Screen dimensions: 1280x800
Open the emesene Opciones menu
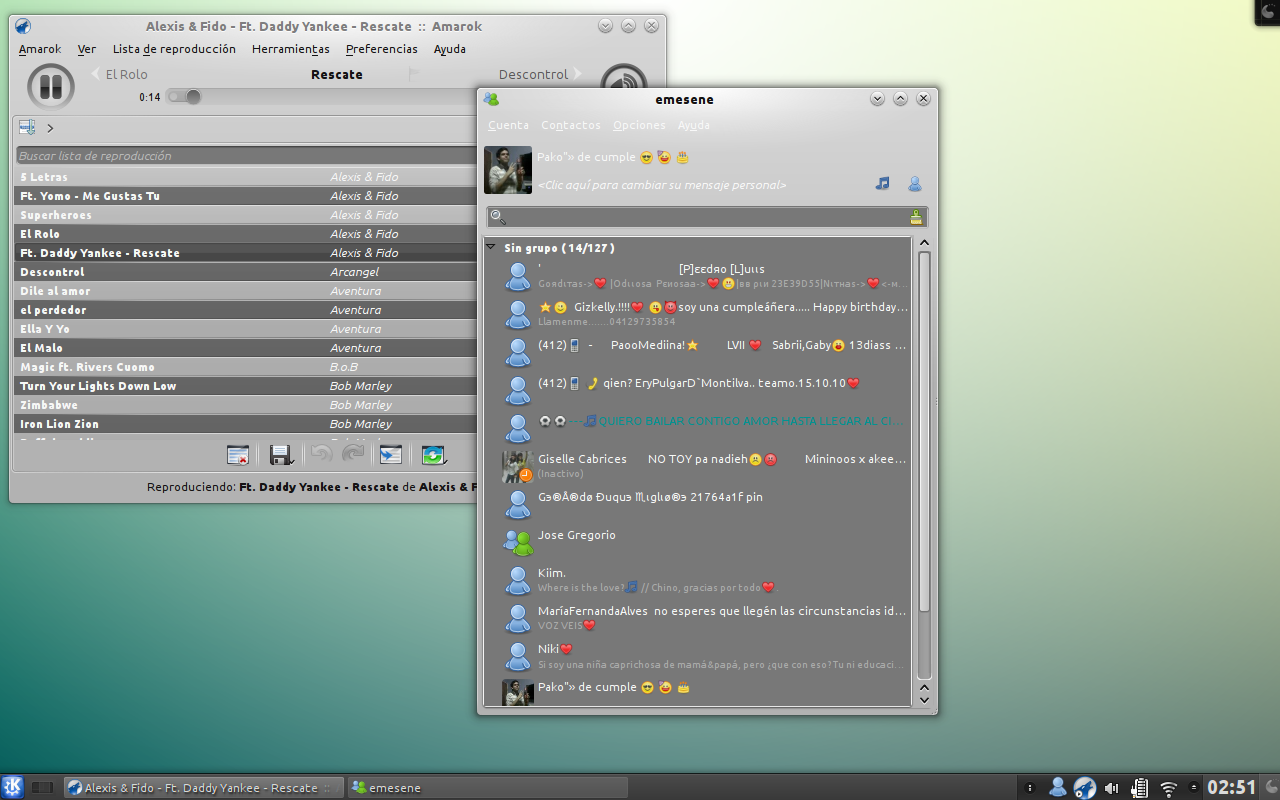pos(639,125)
